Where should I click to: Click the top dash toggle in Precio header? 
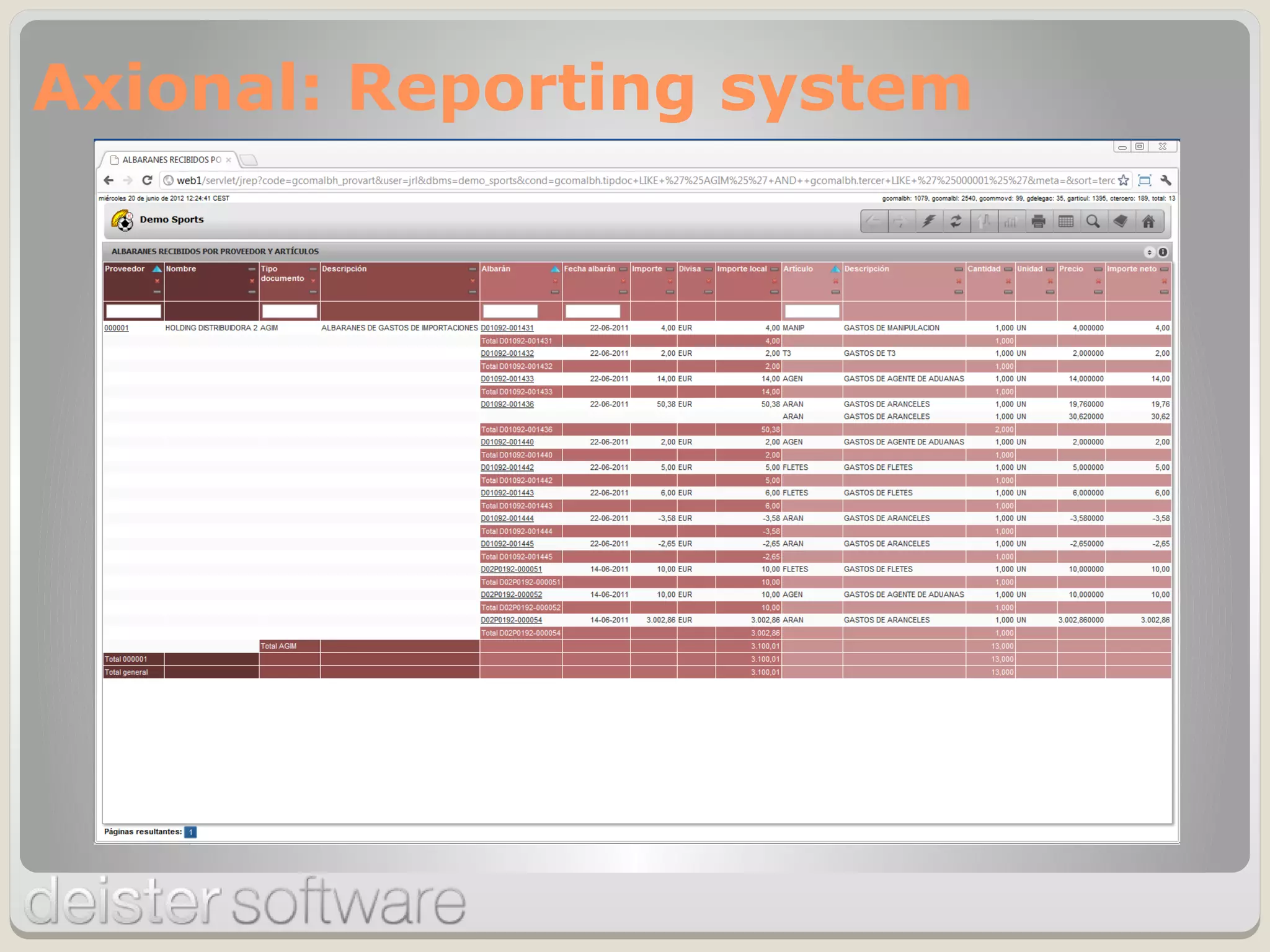click(1098, 269)
